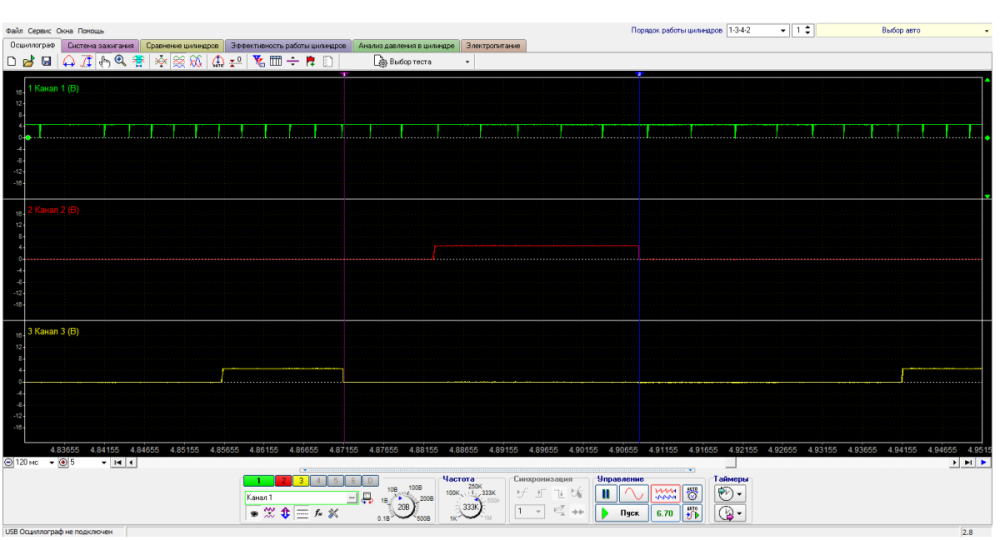The image size is (1000, 540).
Task: Click the save file floppy icon
Action: coord(46,62)
